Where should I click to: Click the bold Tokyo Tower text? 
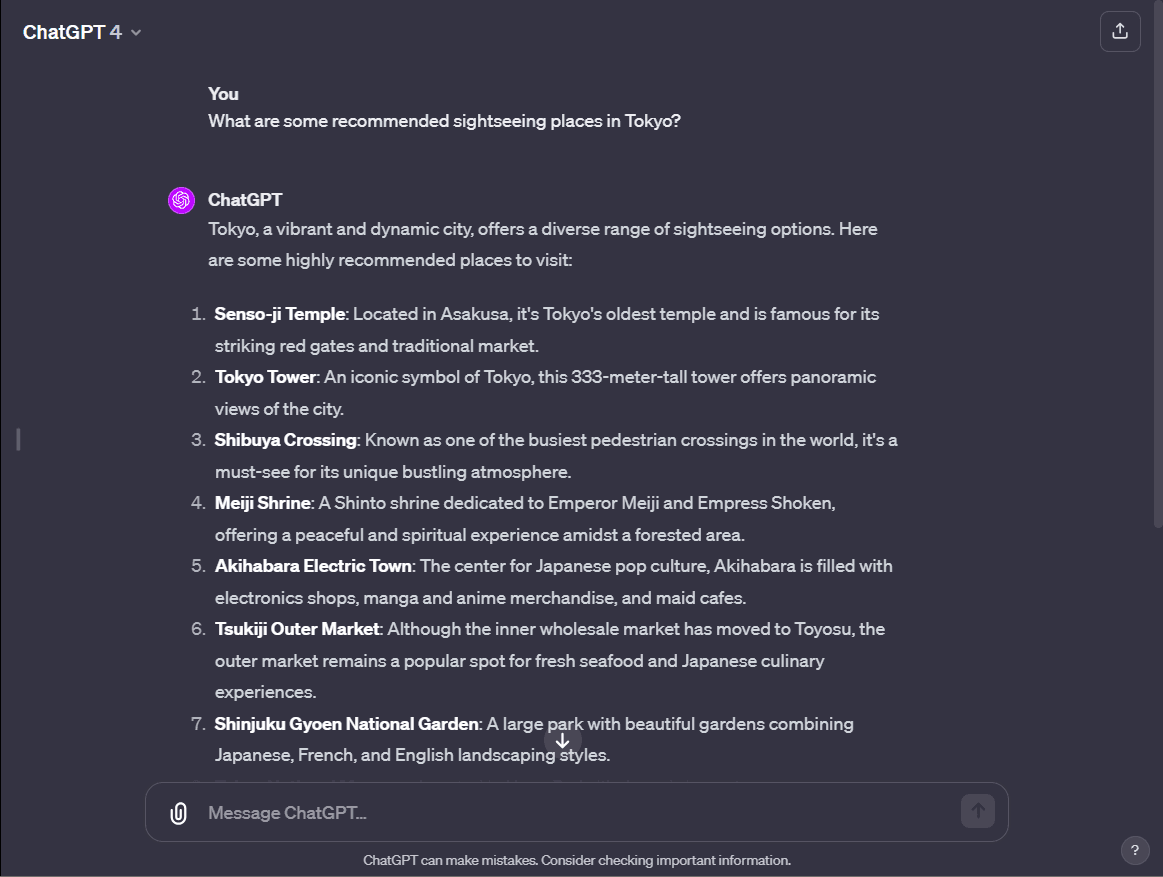click(x=265, y=377)
